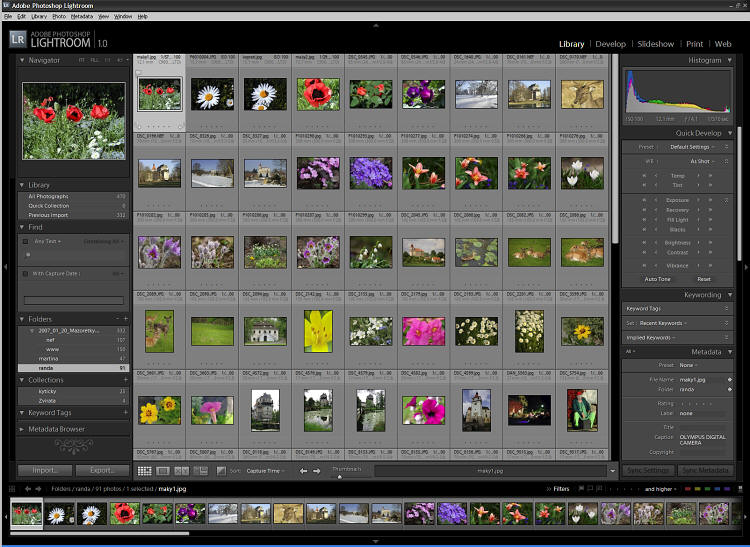
Task: Open the Photo menu
Action: [59, 17]
